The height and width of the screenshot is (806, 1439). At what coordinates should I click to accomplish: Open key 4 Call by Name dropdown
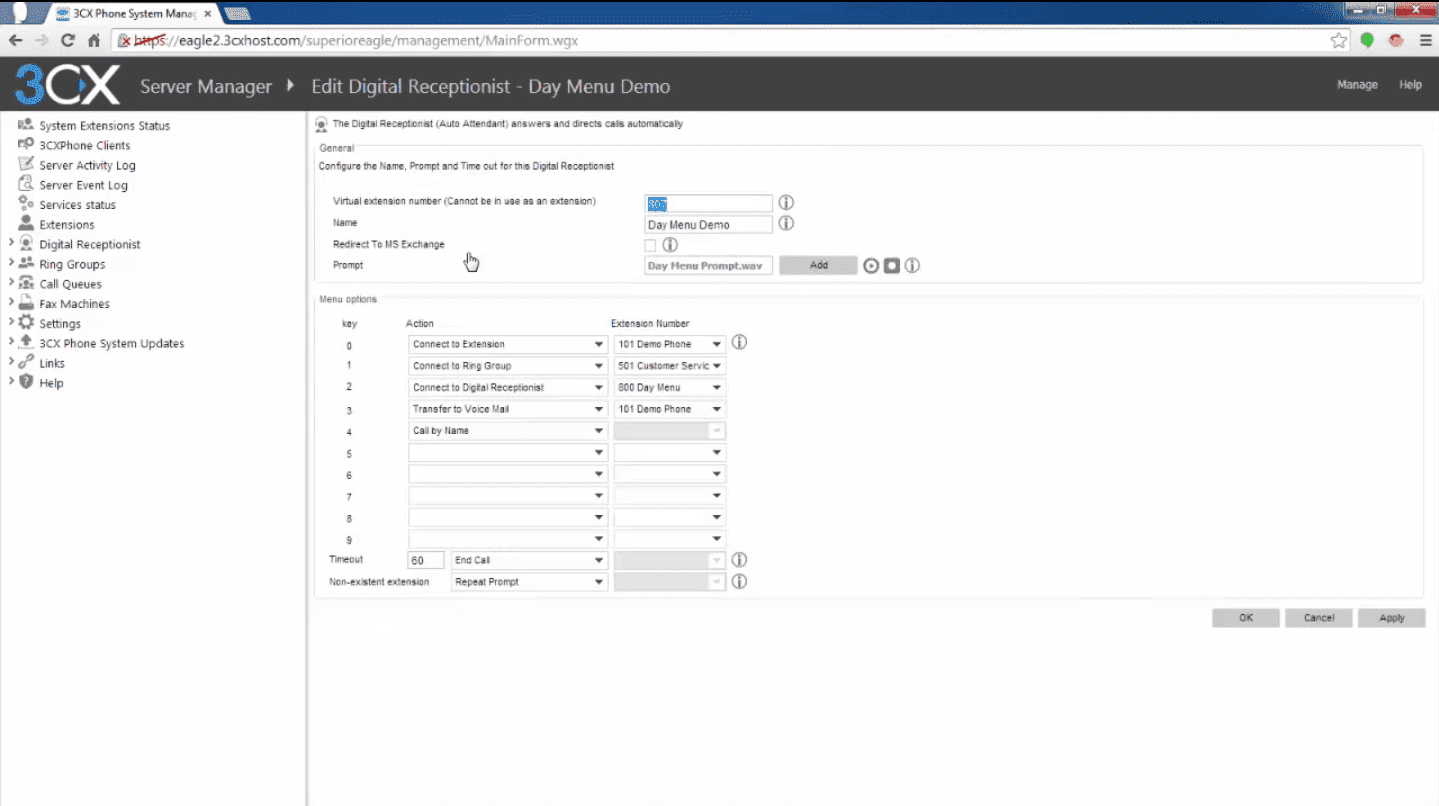[508, 431]
